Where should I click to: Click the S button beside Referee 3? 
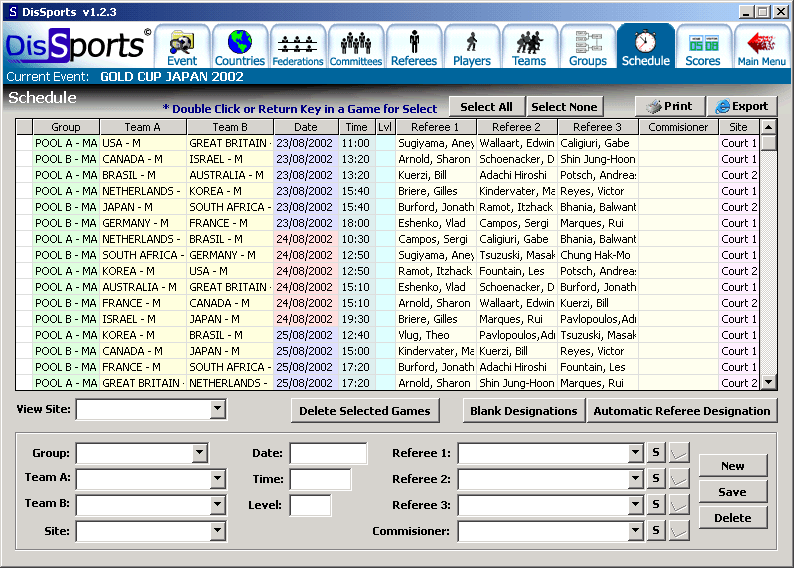click(656, 505)
